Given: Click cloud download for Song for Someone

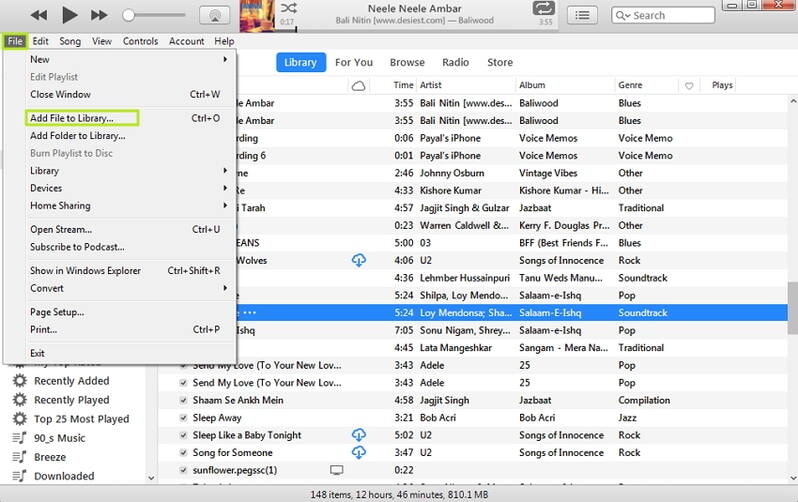Looking at the screenshot, I should [359, 452].
